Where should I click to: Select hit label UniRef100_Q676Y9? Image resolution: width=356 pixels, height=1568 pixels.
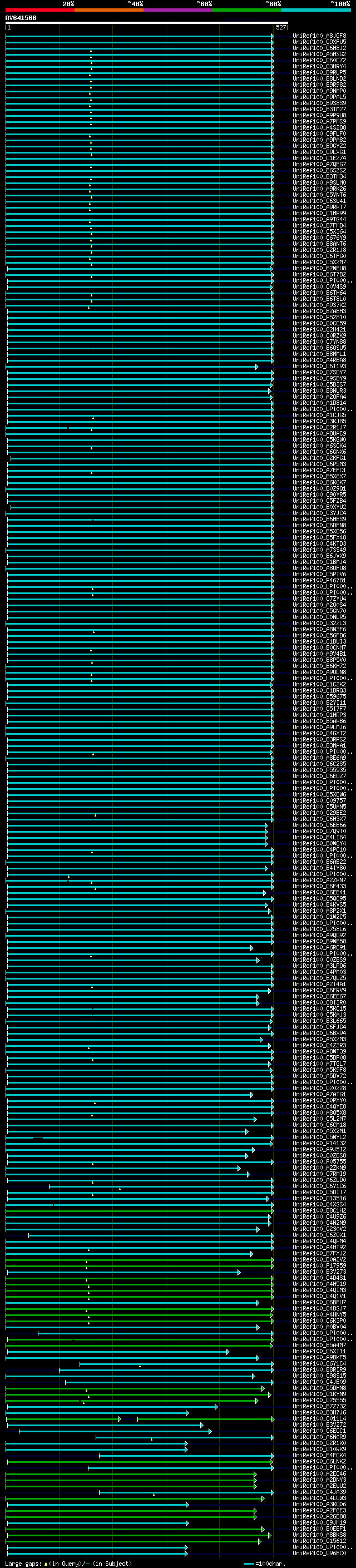click(319, 238)
